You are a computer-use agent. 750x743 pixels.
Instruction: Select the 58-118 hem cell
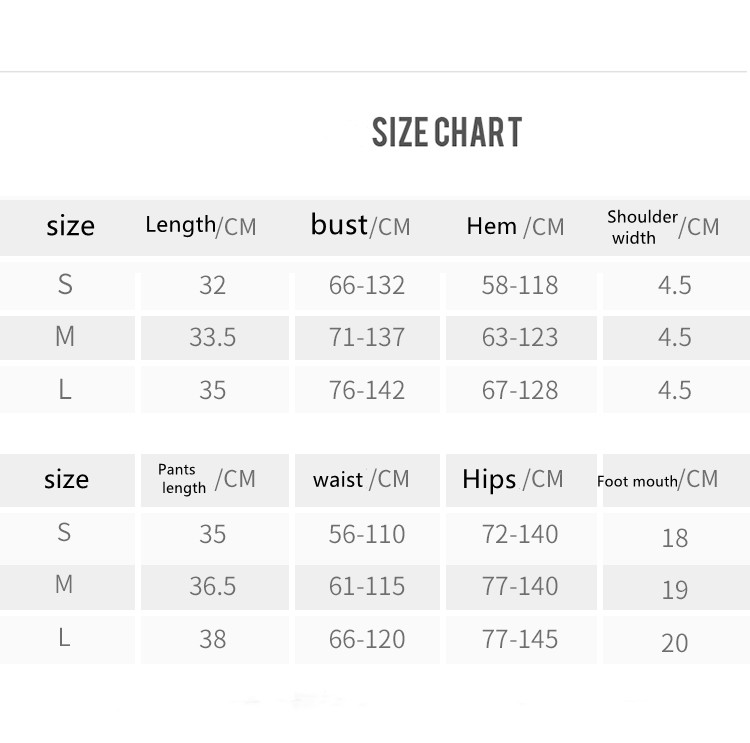520,286
